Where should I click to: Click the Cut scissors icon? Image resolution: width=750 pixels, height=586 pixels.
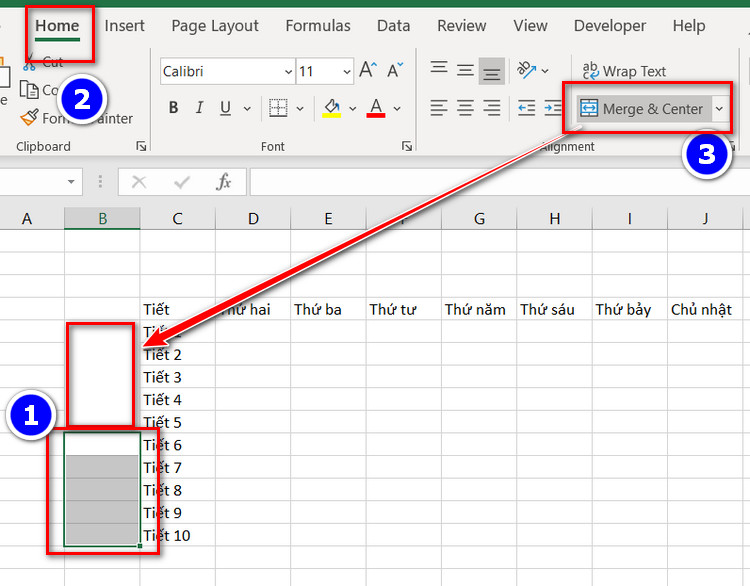tap(30, 62)
